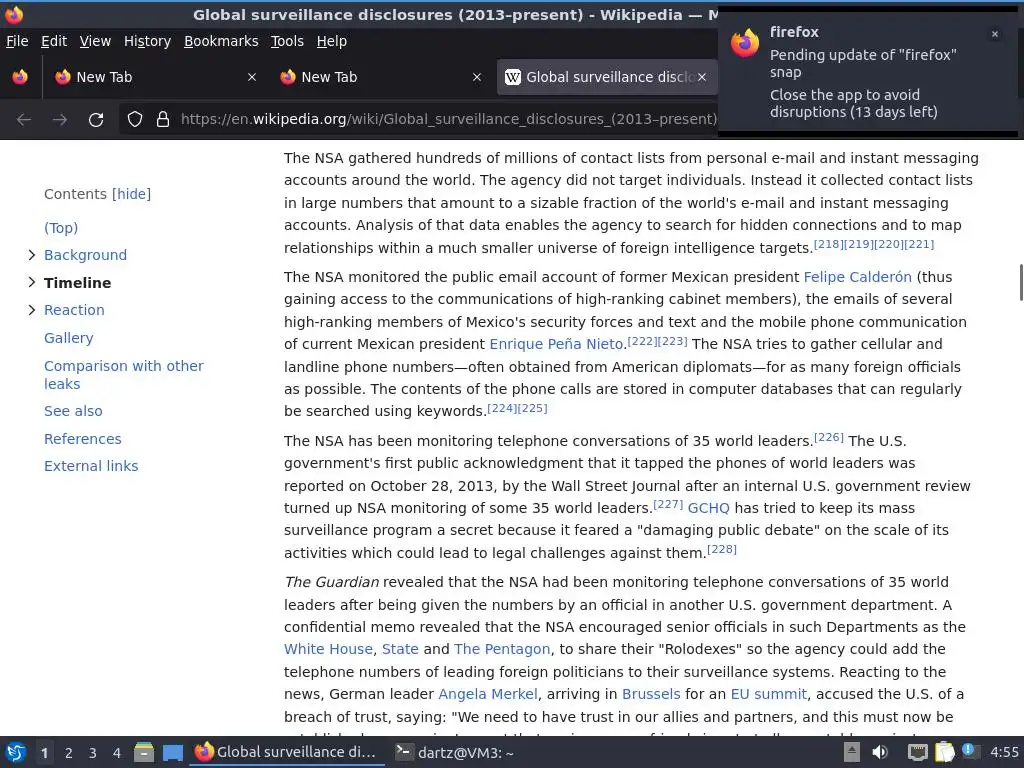The height and width of the screenshot is (768, 1024).
Task: Click the network monitor tray icon
Action: 918,753
